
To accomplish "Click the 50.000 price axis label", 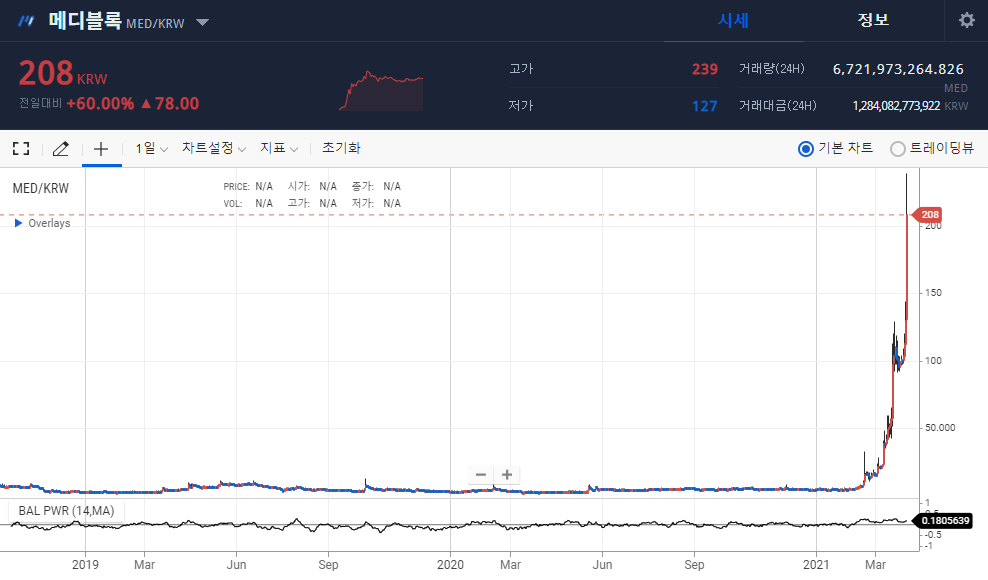I will pos(940,427).
